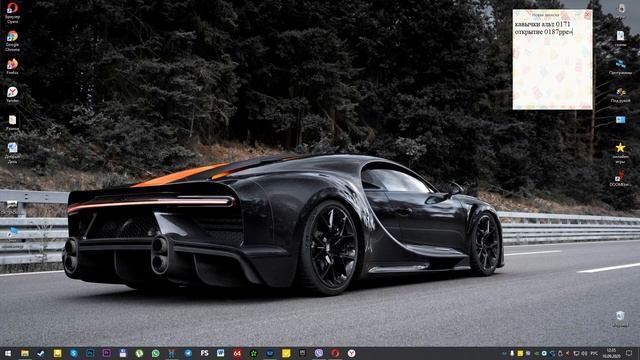This screenshot has height=360, width=640.
Task: Open the Windows Start menu
Action: pos(8,353)
